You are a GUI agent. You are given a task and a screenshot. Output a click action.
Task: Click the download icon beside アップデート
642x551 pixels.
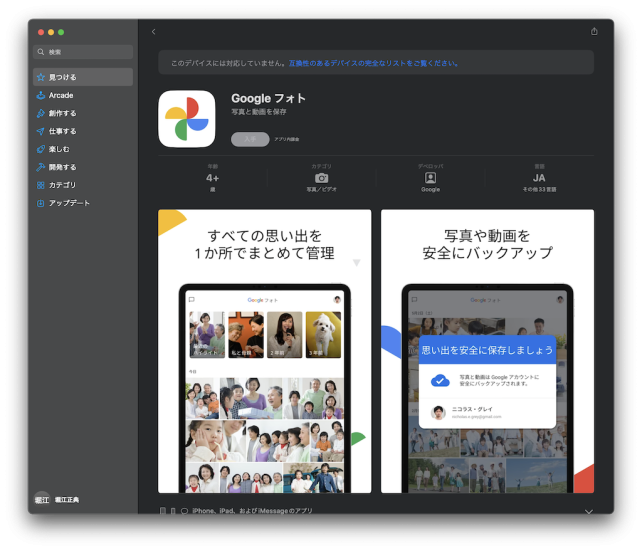[x=41, y=203]
